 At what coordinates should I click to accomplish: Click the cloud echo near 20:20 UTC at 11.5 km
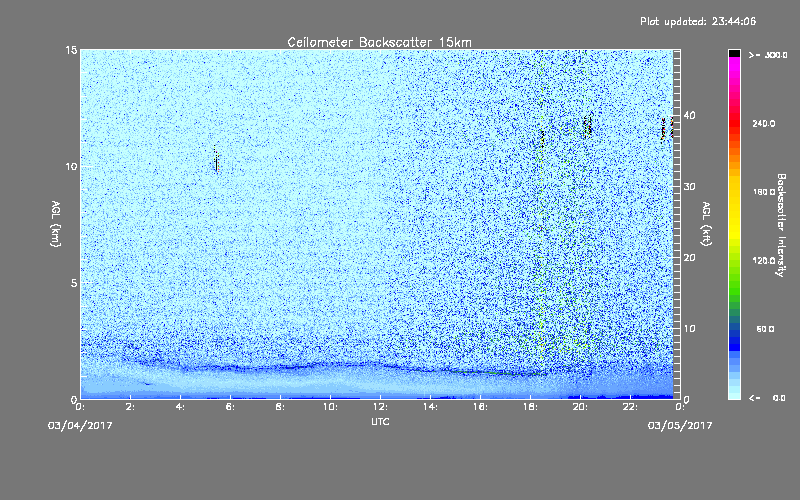click(x=588, y=126)
